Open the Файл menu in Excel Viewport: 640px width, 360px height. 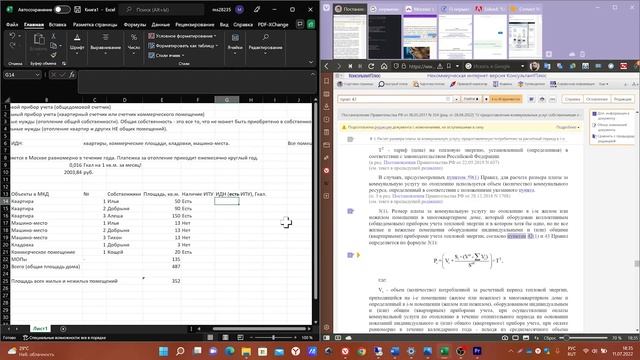coord(12,24)
